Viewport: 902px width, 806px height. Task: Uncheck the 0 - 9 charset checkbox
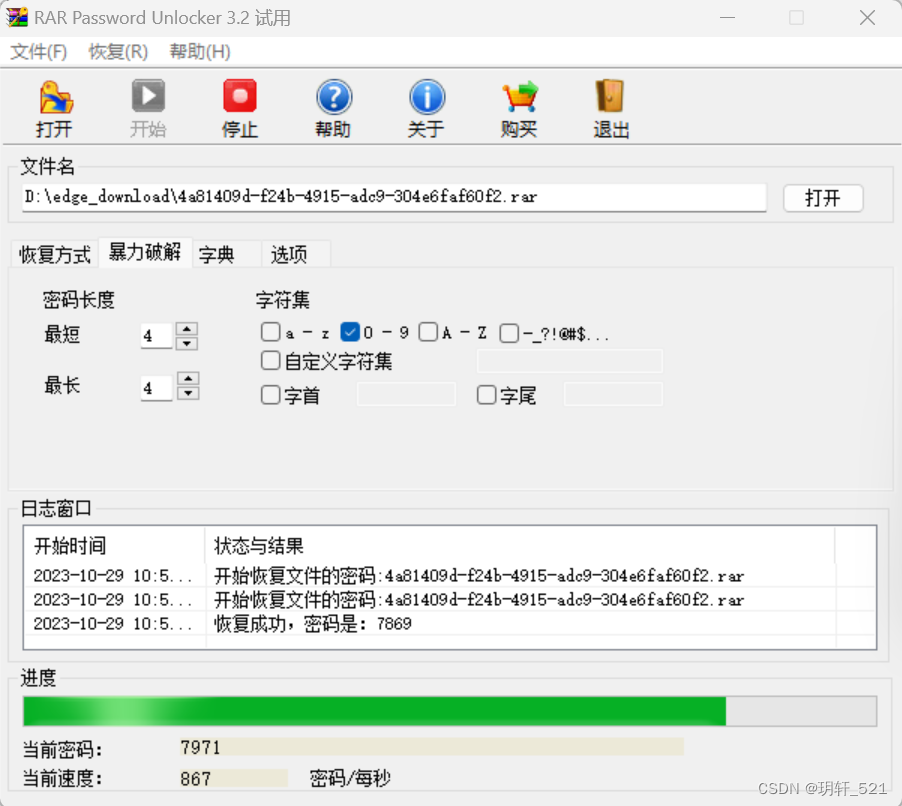[350, 332]
